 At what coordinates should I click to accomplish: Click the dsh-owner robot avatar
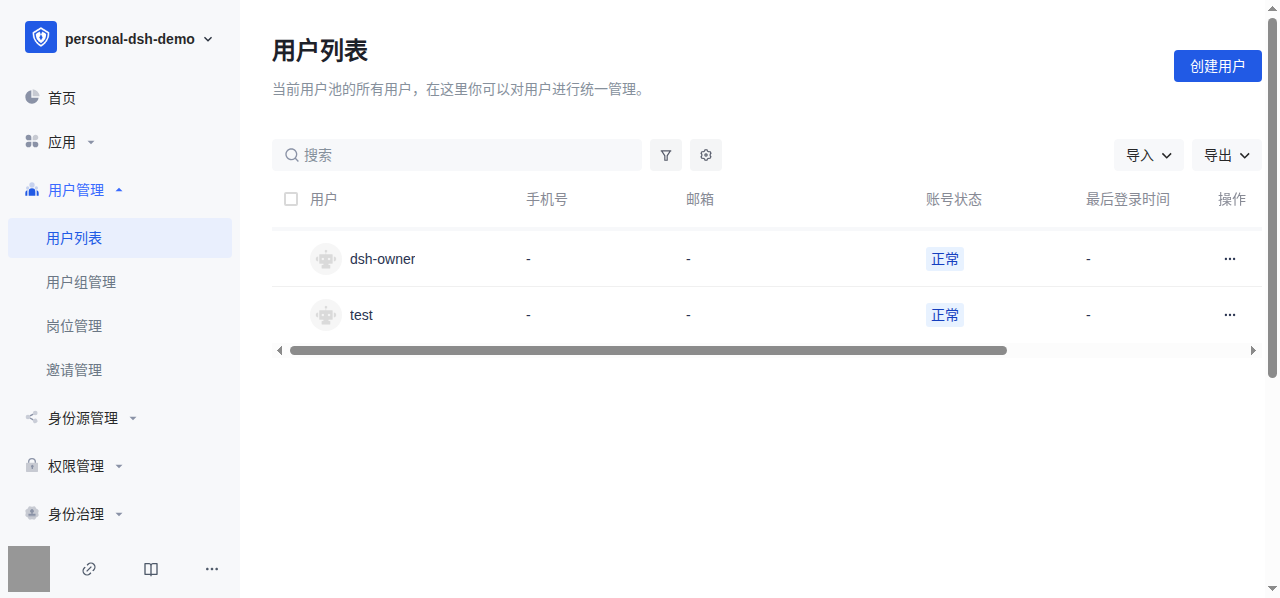click(326, 259)
